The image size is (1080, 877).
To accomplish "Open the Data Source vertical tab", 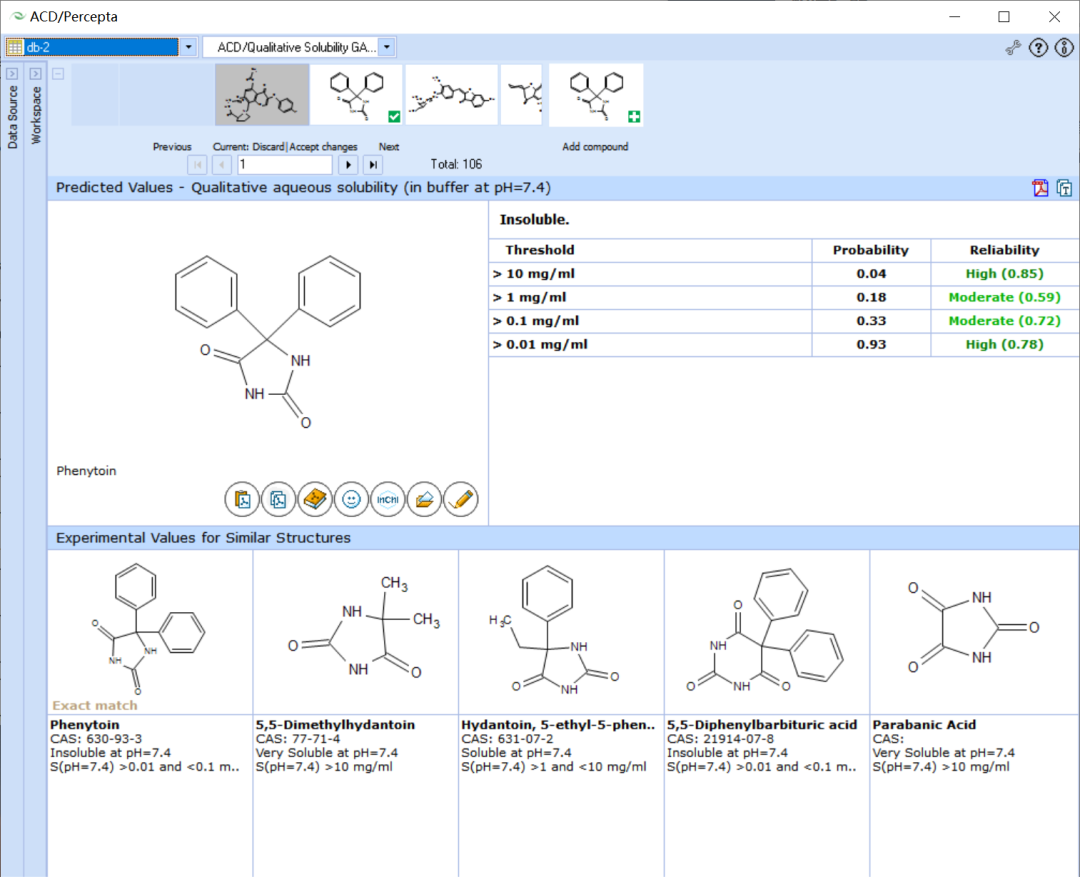I will (x=12, y=117).
